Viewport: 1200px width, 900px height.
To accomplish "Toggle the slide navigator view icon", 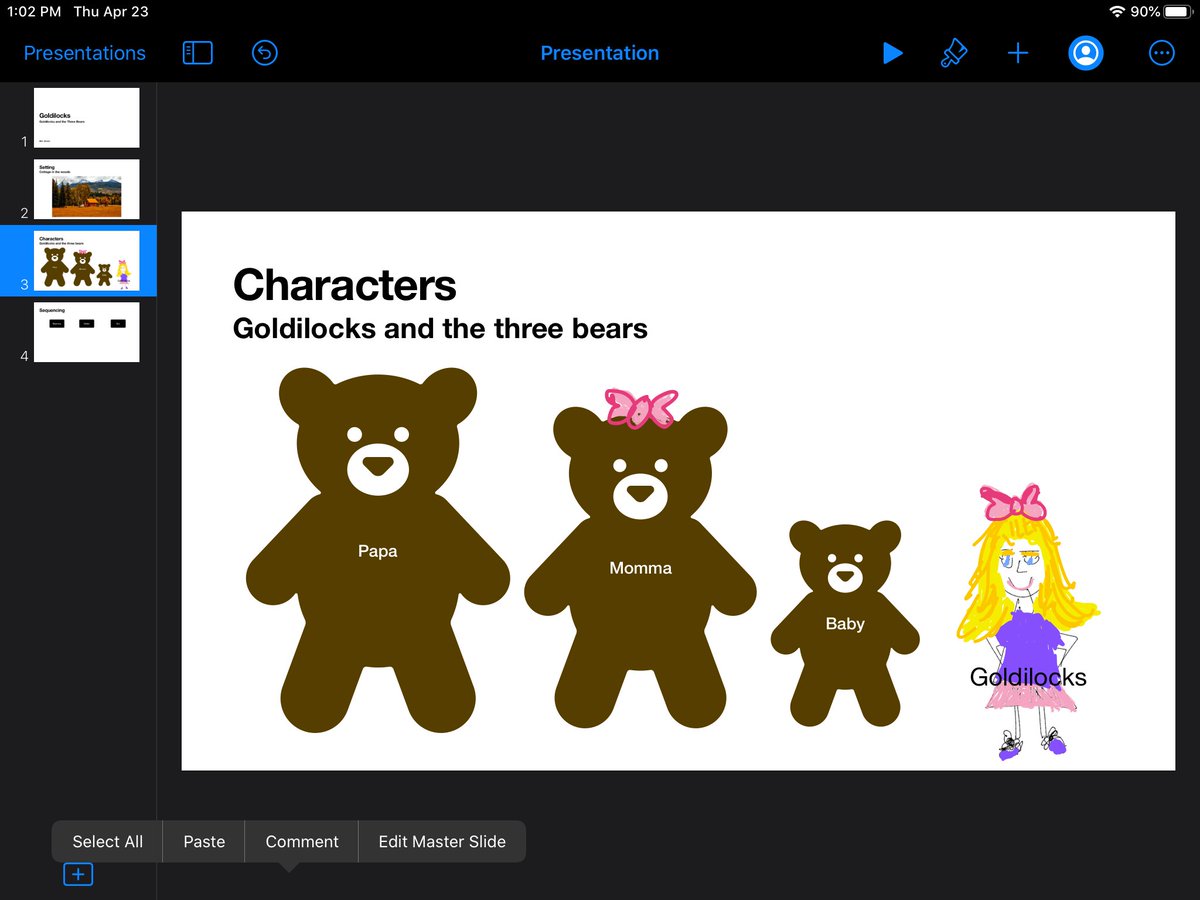I will [197, 53].
